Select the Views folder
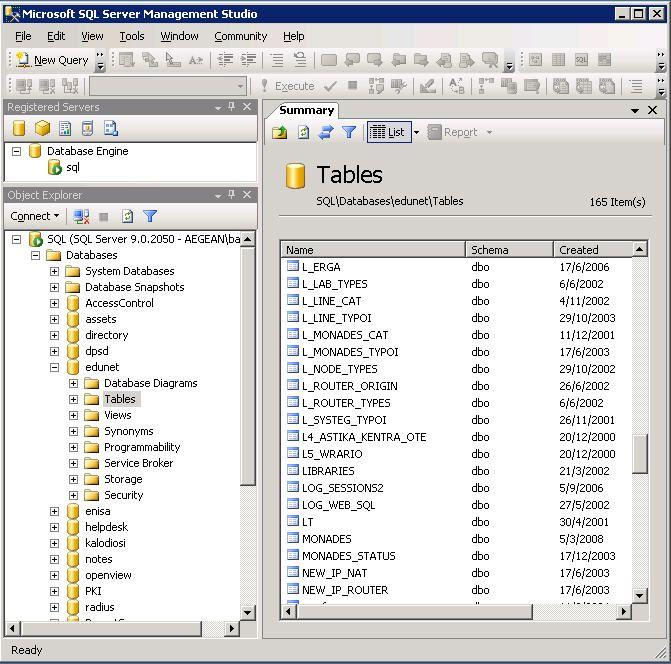671x664 pixels. tap(118, 415)
